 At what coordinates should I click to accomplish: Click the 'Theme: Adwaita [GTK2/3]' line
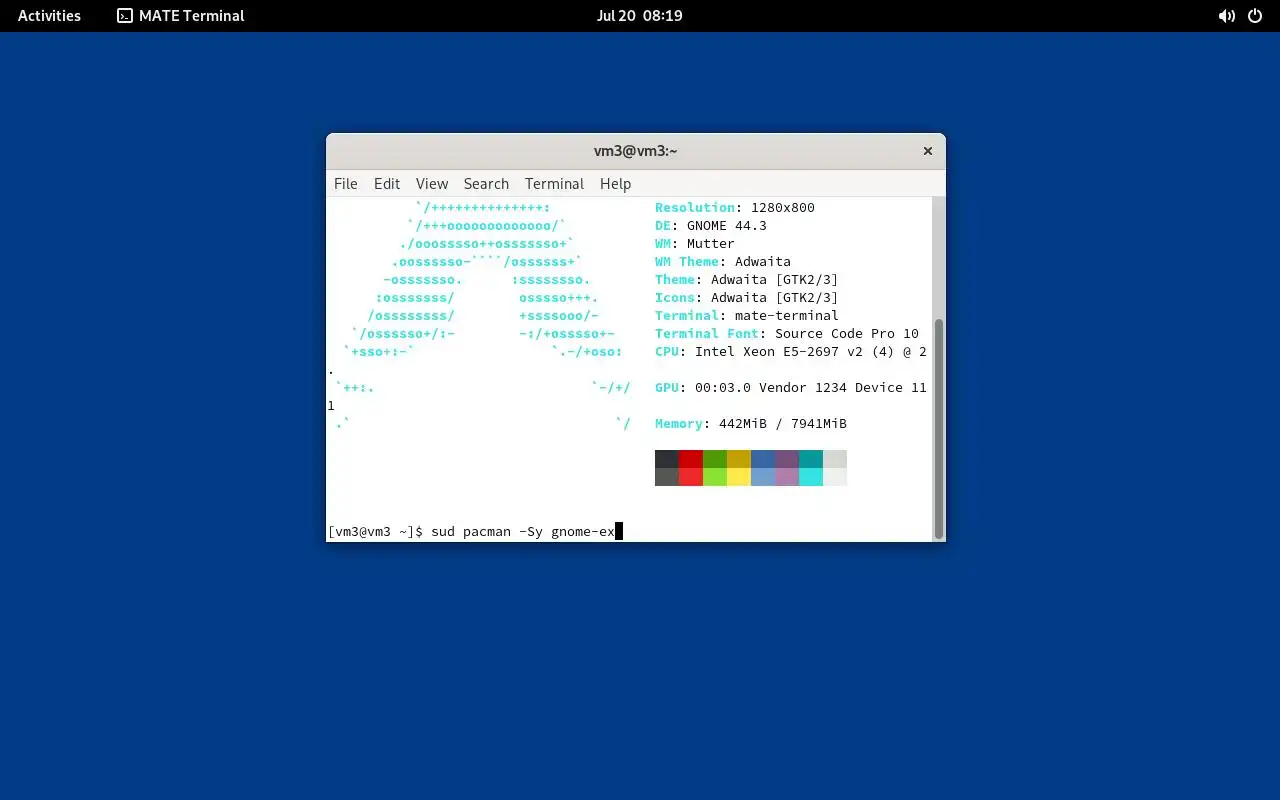click(x=747, y=280)
